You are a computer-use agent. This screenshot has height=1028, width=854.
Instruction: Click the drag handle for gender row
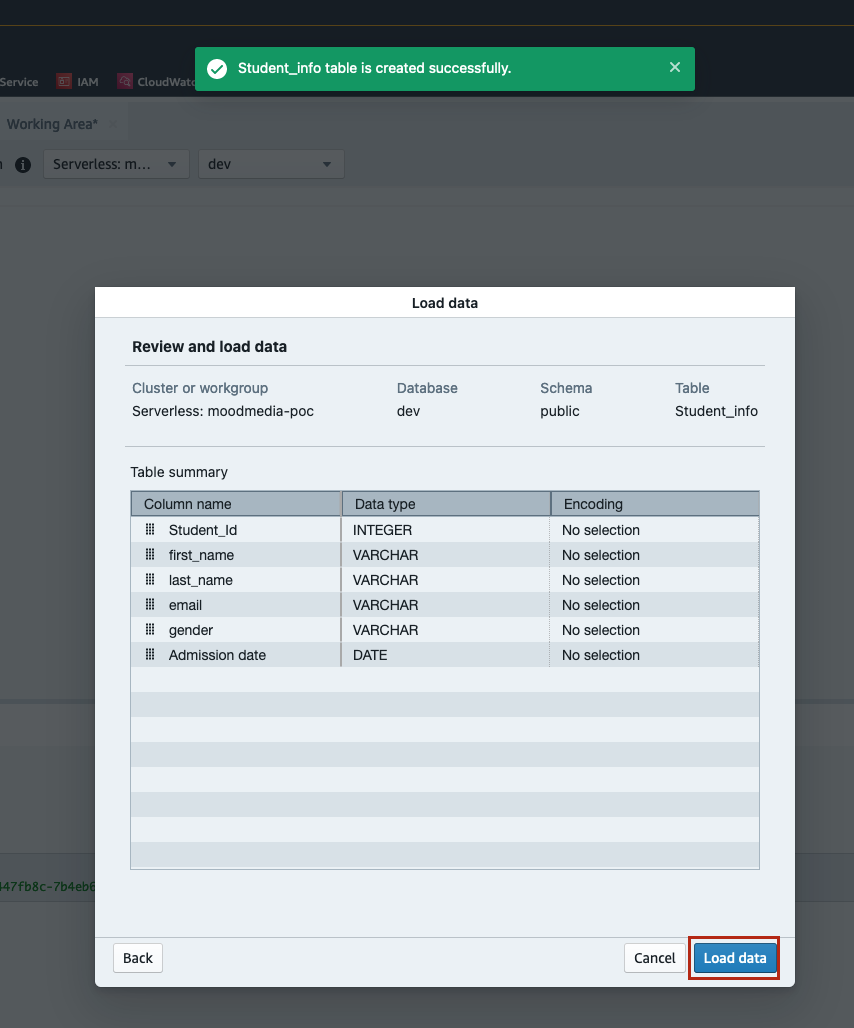pos(150,629)
